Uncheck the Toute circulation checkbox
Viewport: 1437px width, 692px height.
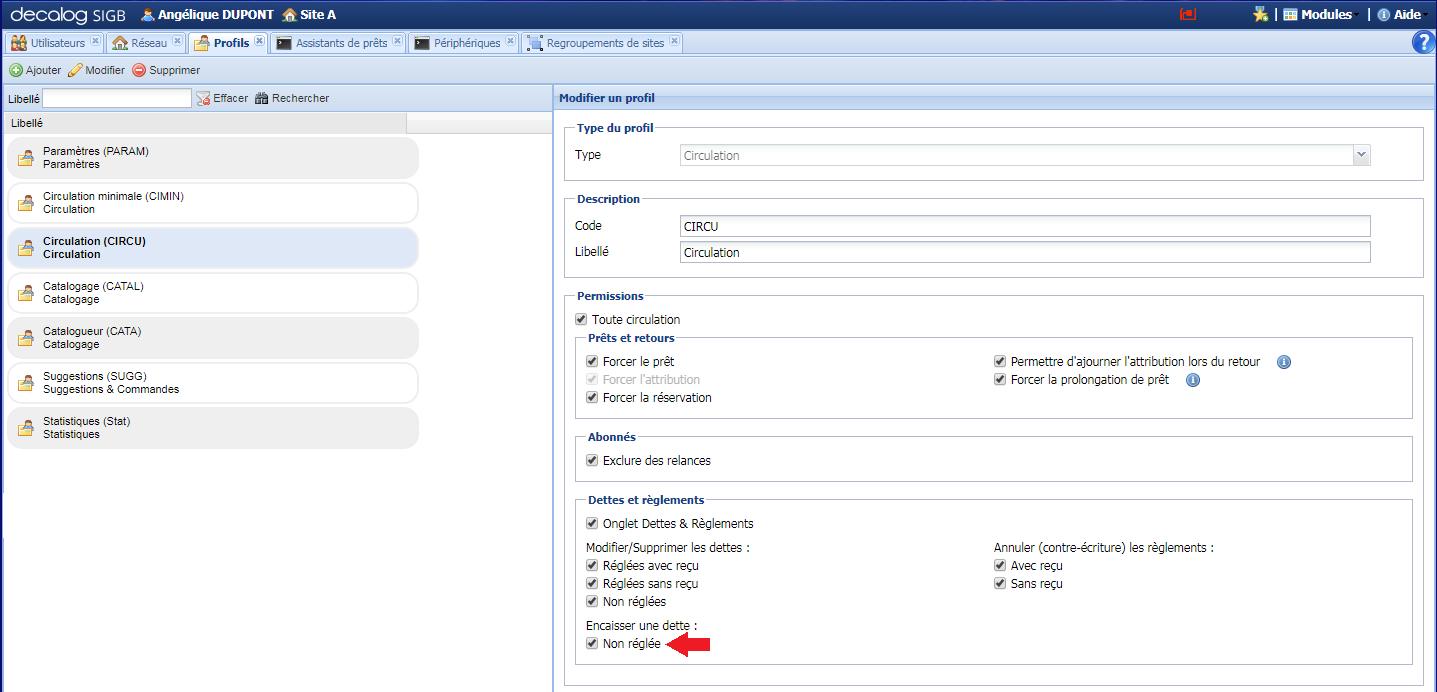[x=581, y=320]
